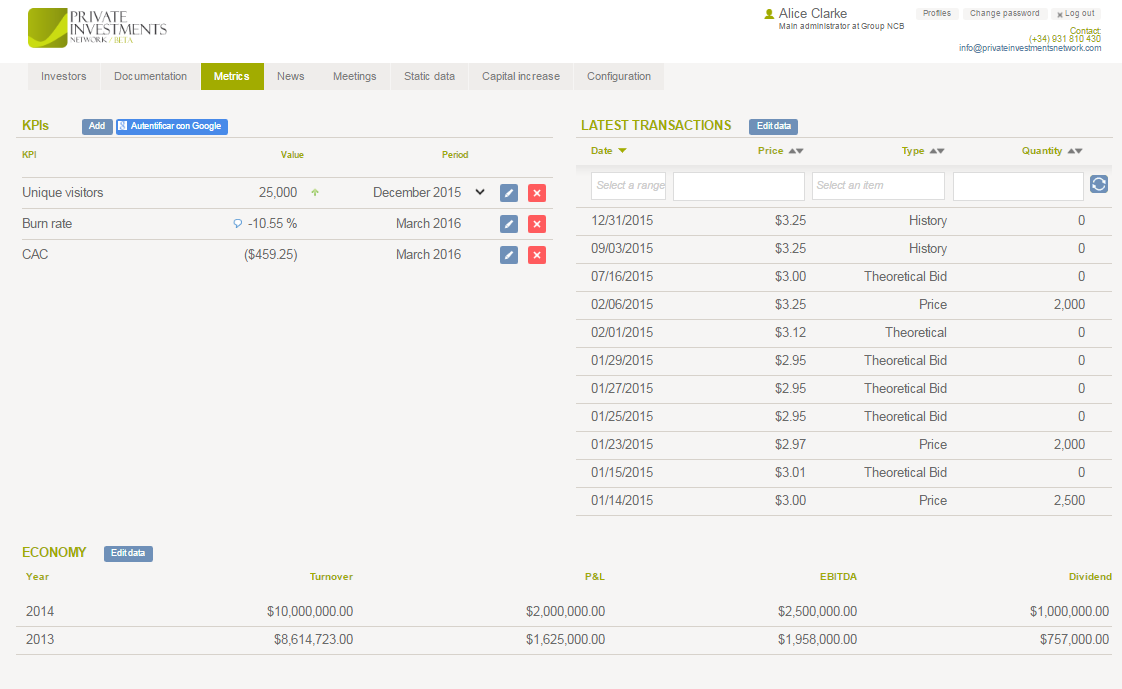Open the Burn rate comment bubble

coord(237,224)
